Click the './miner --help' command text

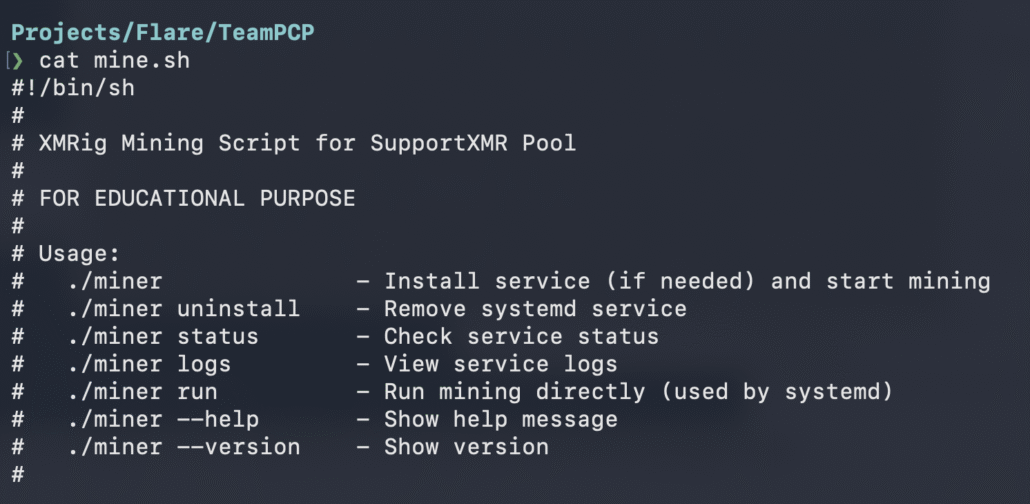pos(163,419)
